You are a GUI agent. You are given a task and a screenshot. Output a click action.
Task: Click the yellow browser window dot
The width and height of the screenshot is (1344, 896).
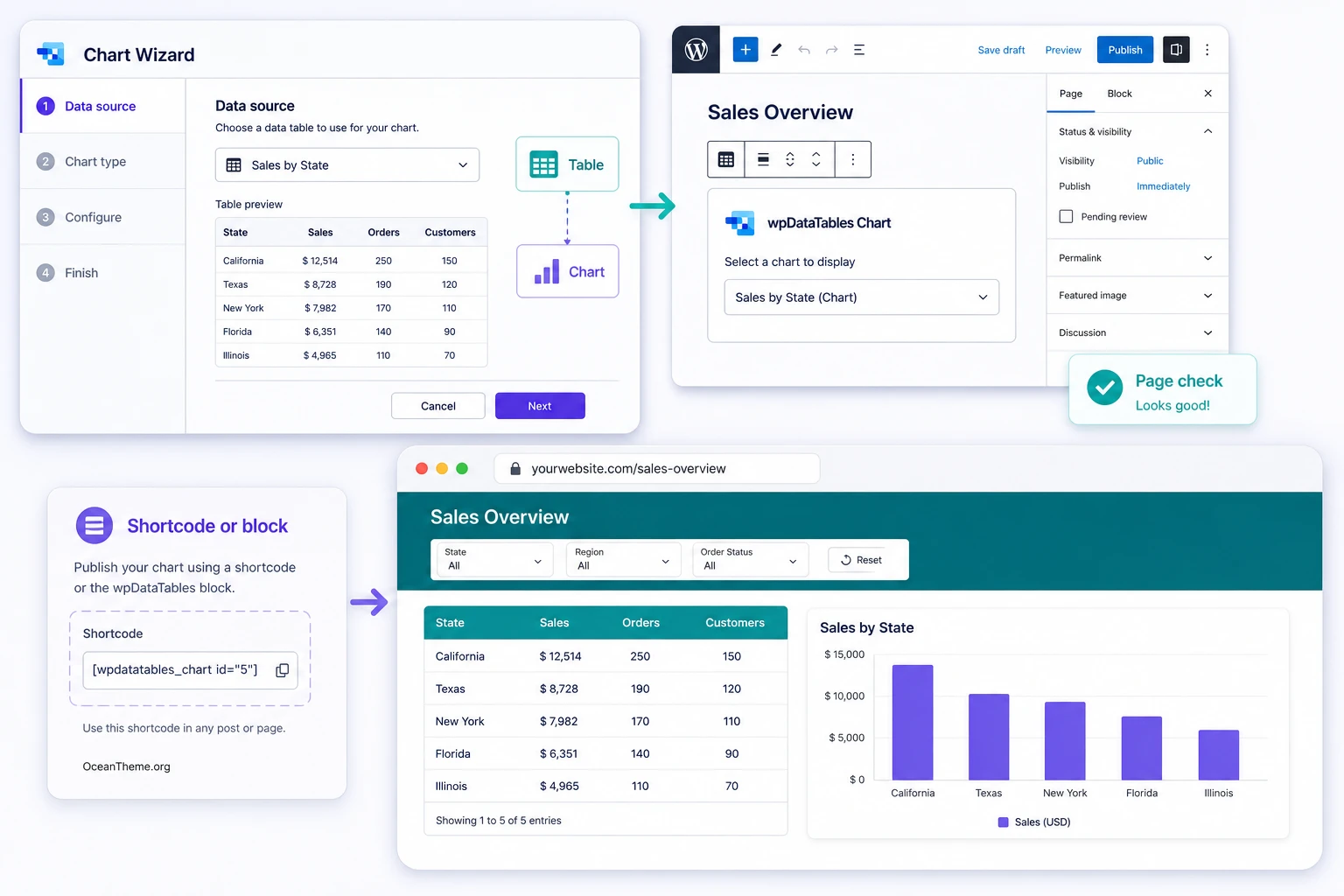[x=442, y=469]
